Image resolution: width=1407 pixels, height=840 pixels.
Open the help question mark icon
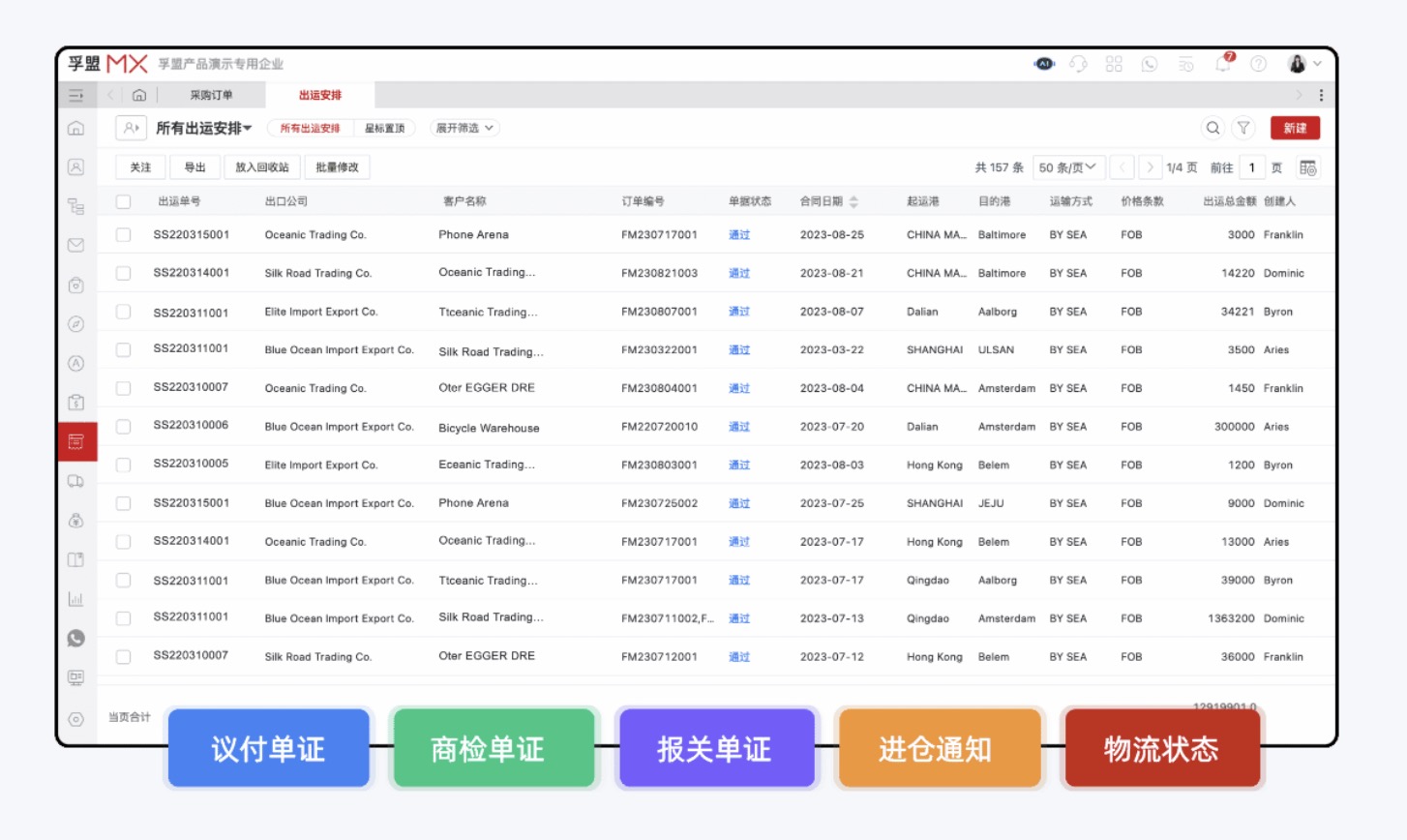[x=1257, y=63]
